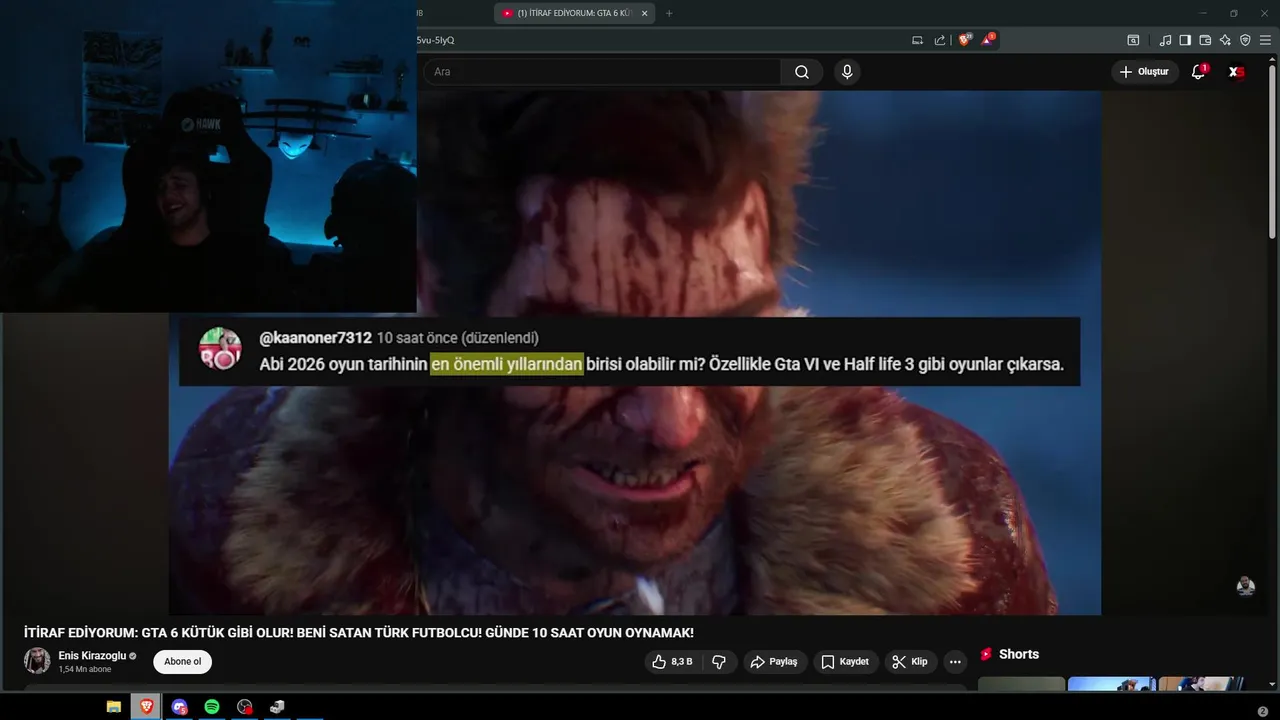The height and width of the screenshot is (720, 1280).
Task: Close the İTİRAF EDİYORUM tab
Action: [x=644, y=13]
